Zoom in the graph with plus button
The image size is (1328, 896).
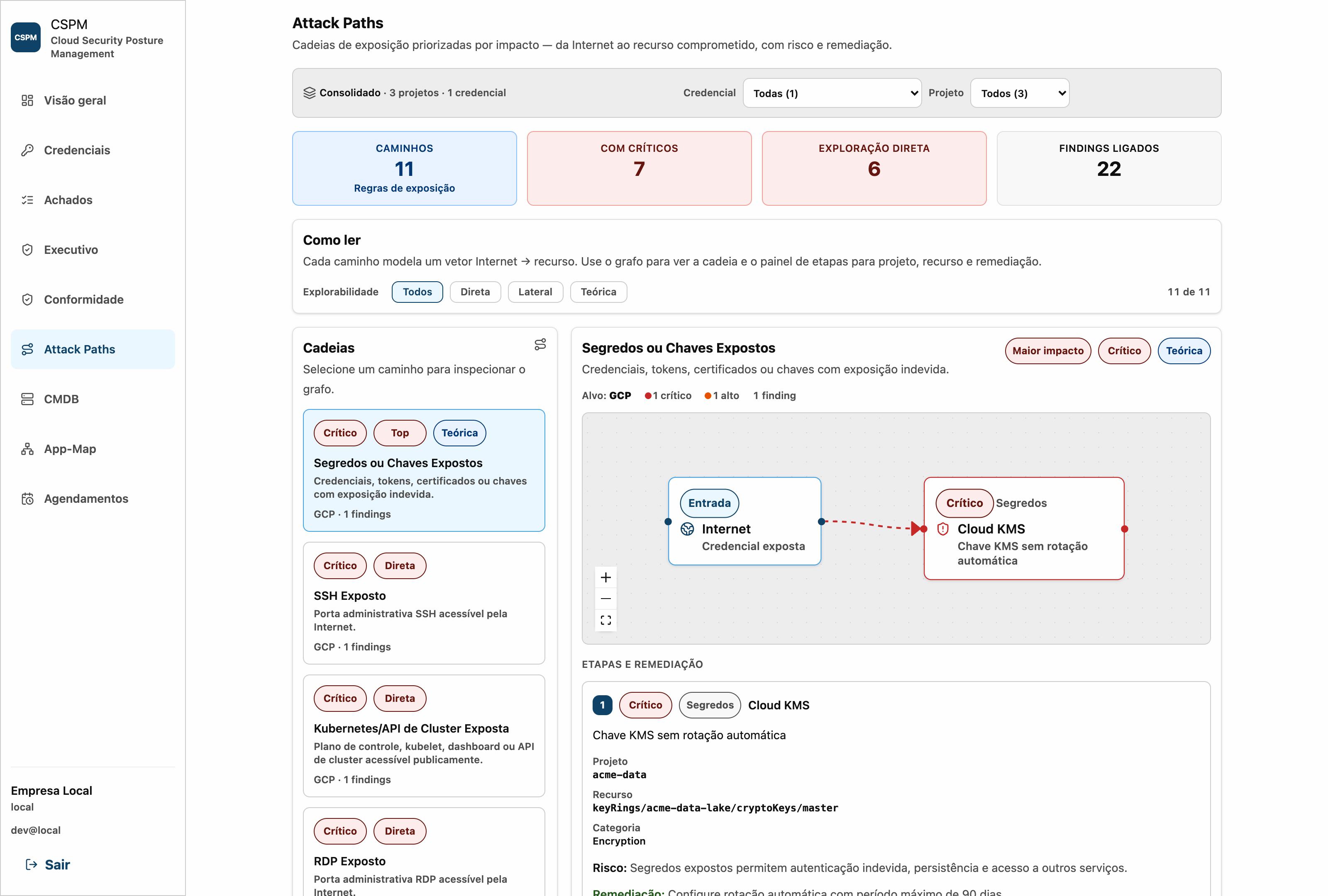coord(606,577)
